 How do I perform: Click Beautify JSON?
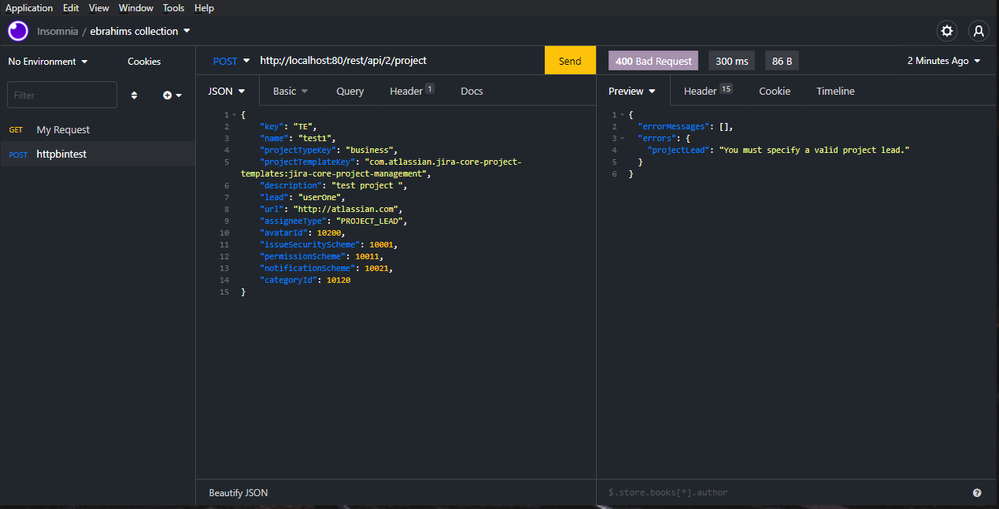238,492
